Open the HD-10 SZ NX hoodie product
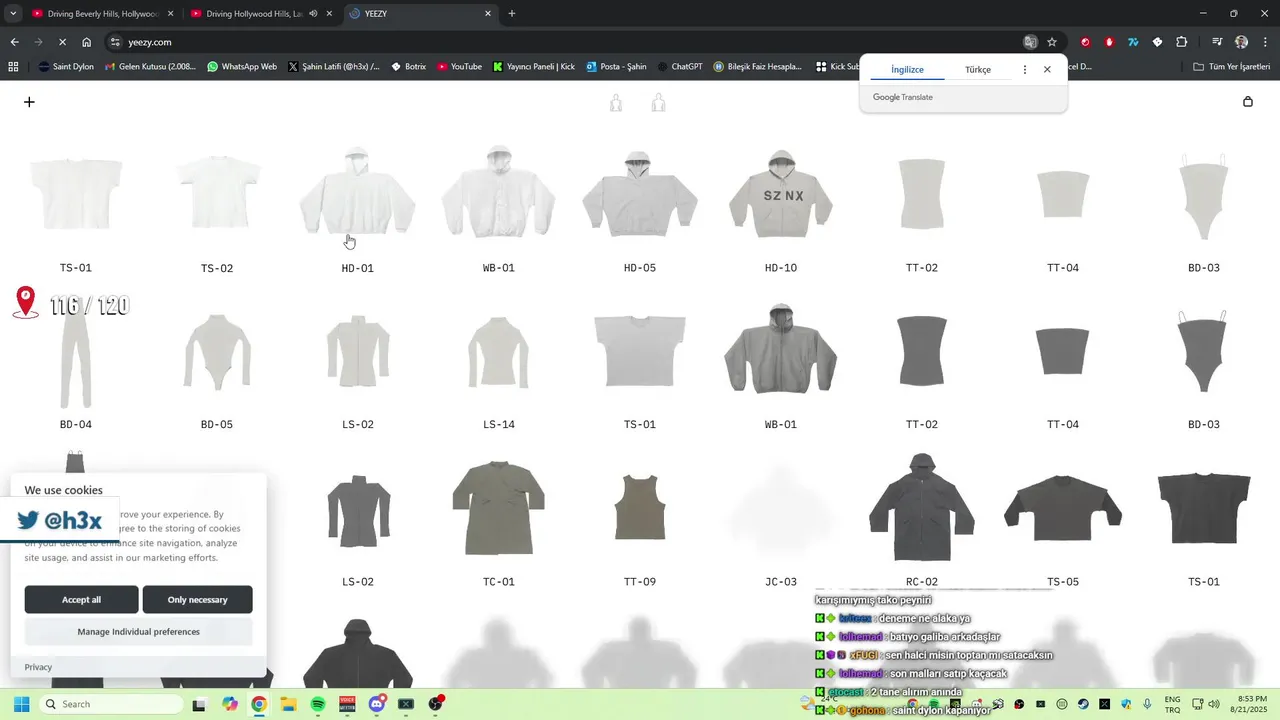Screen dimensions: 1280x720 coord(781,194)
